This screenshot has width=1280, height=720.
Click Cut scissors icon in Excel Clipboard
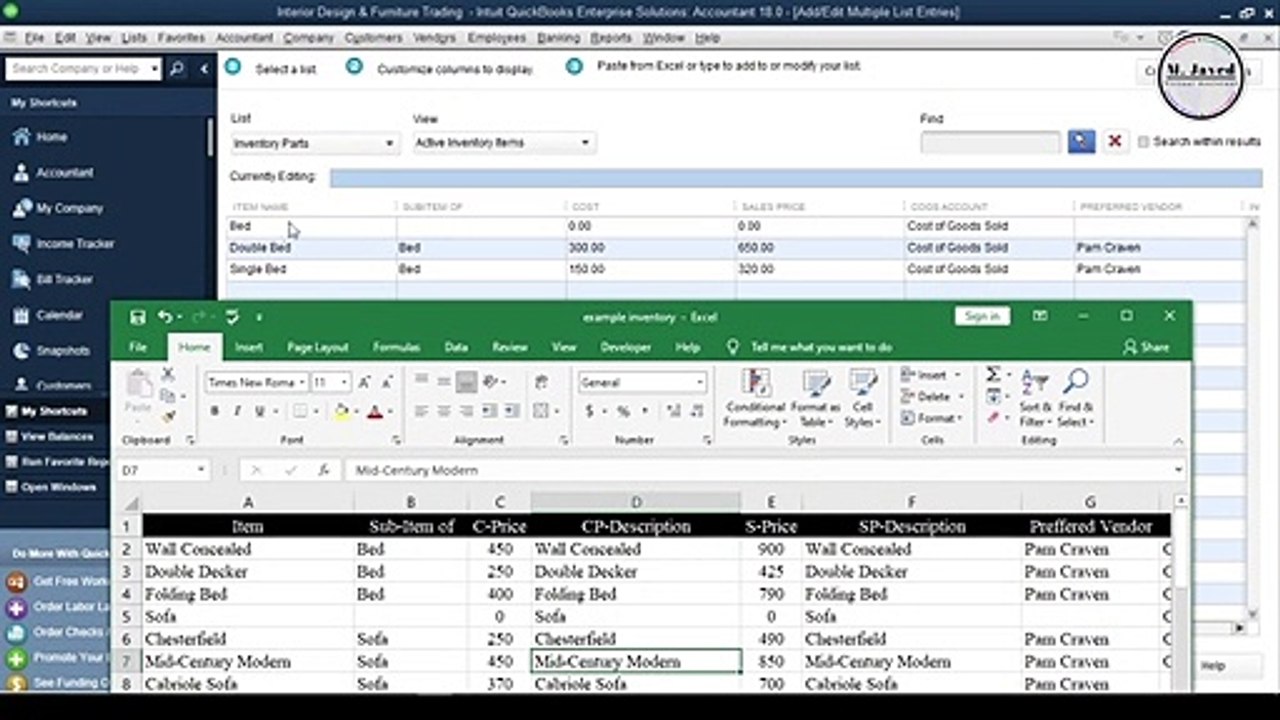[167, 375]
